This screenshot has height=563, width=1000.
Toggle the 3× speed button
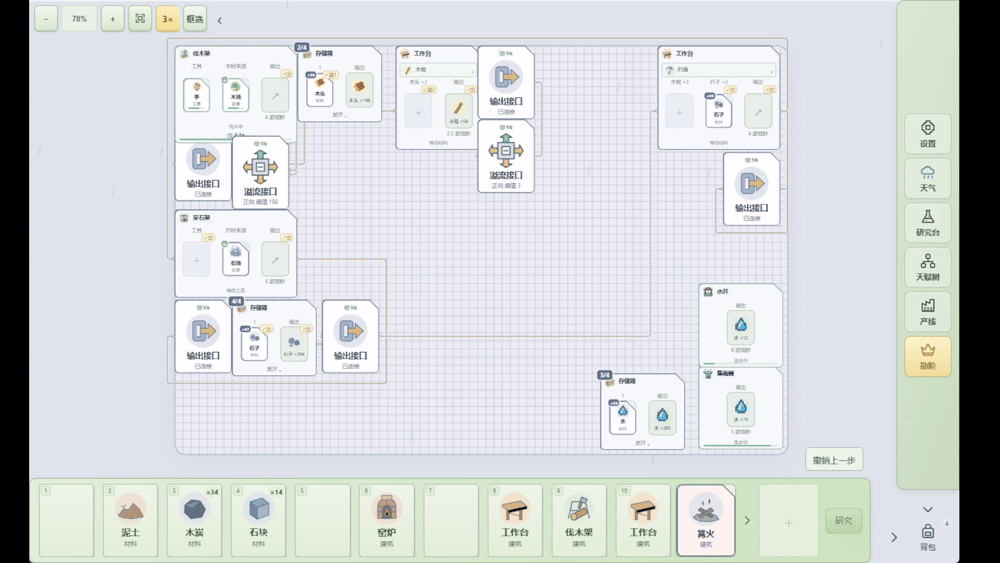[x=168, y=18]
